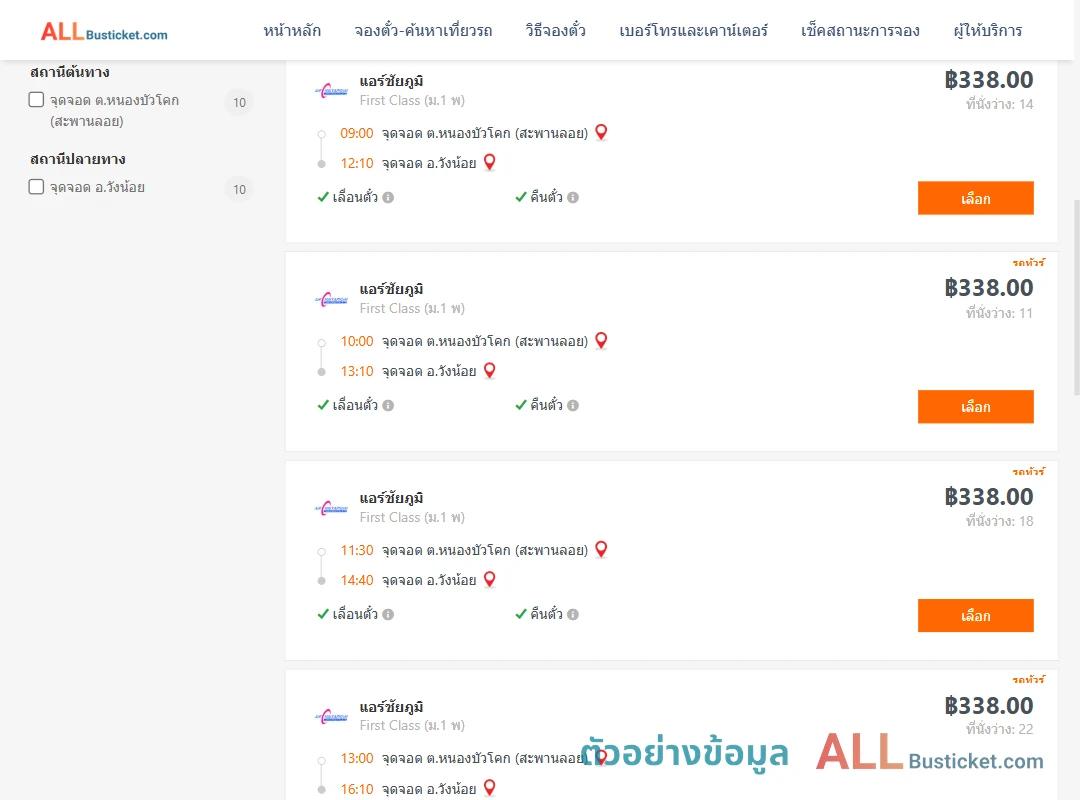1080x800 pixels.
Task: Click the 16:10 arrival time
Action: pyautogui.click(x=357, y=789)
